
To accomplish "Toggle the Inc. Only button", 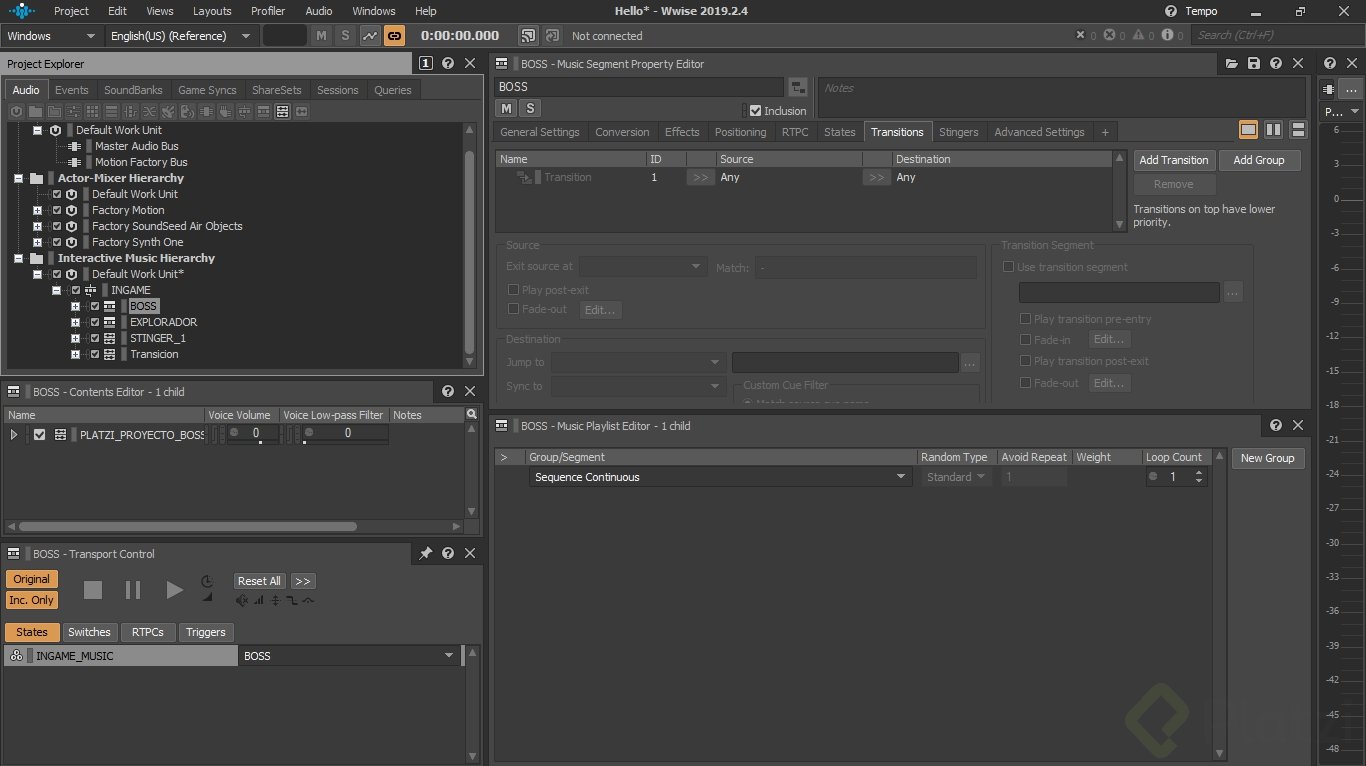I will tap(32, 600).
